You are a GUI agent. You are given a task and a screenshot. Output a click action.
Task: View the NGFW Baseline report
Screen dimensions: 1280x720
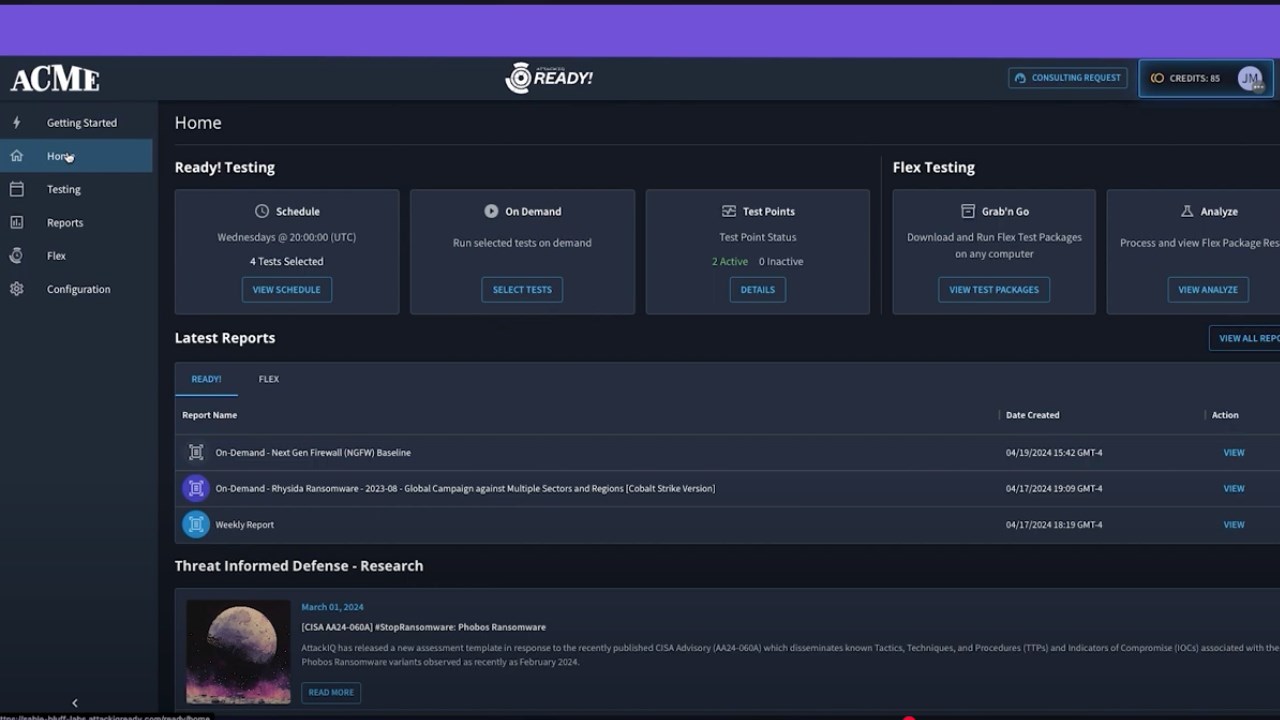(x=1234, y=453)
